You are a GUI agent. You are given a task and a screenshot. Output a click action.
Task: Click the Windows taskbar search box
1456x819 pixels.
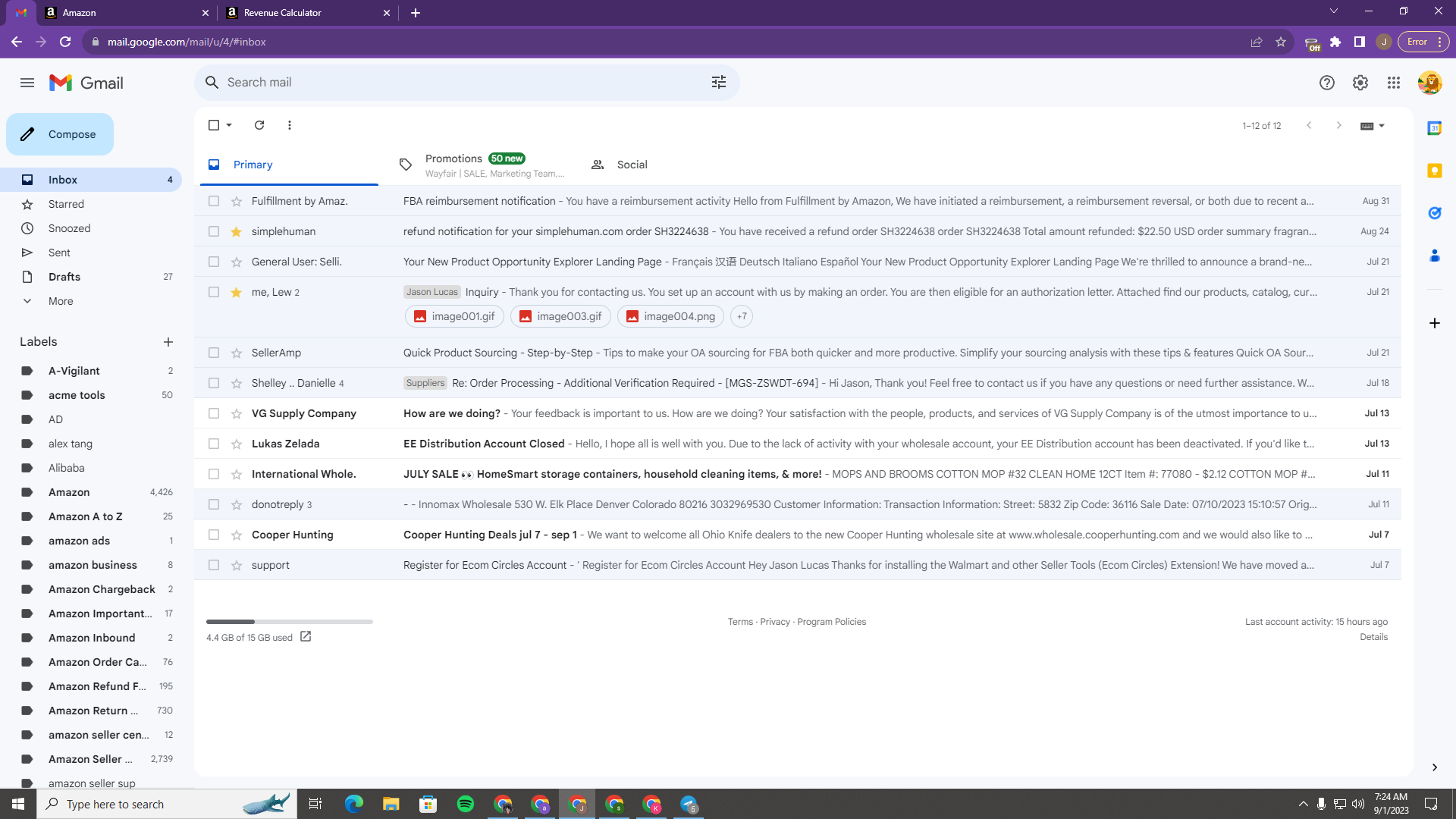point(167,804)
